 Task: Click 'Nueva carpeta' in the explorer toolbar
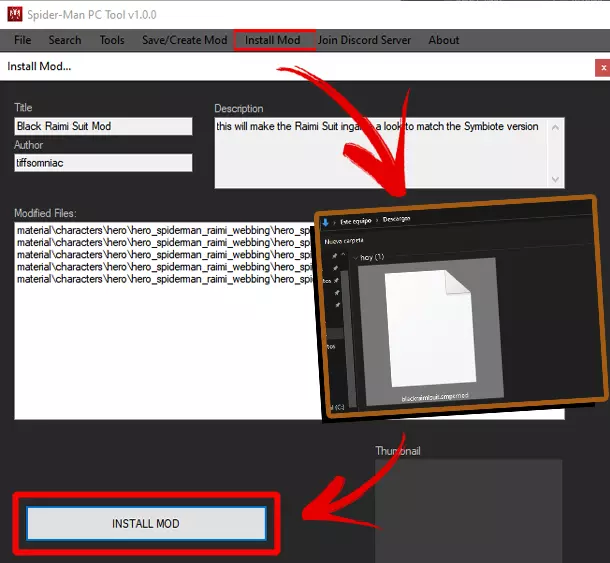[344, 241]
